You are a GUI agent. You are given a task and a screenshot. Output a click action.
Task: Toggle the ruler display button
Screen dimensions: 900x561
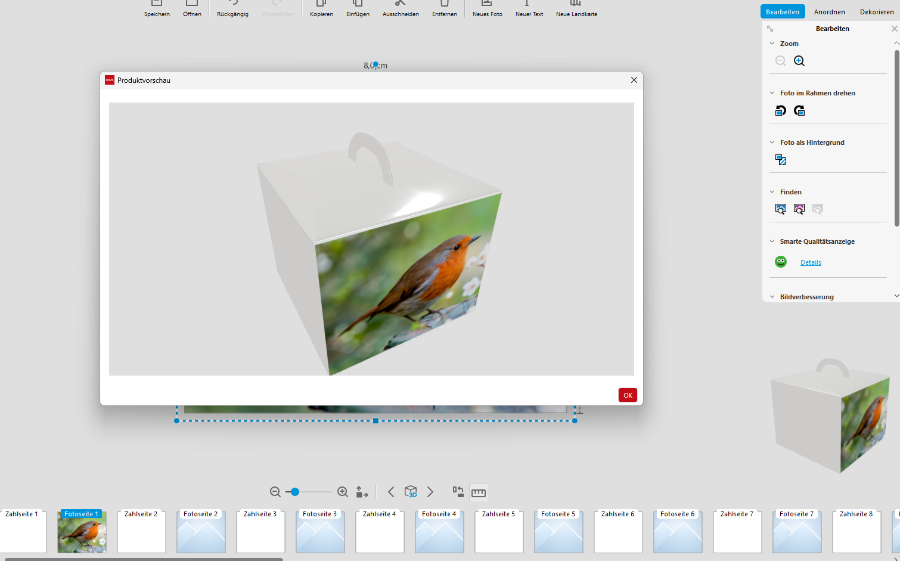tap(478, 492)
